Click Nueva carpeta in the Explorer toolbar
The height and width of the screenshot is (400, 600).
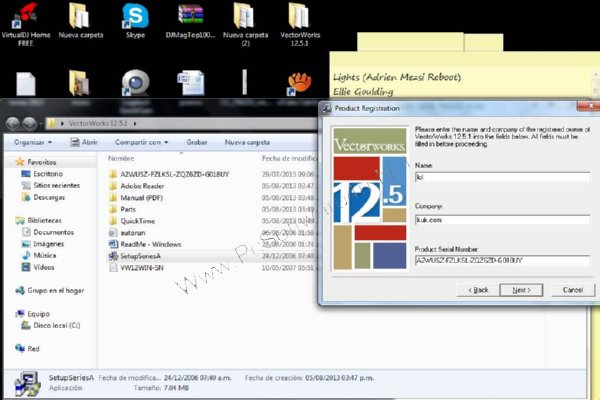tap(247, 142)
